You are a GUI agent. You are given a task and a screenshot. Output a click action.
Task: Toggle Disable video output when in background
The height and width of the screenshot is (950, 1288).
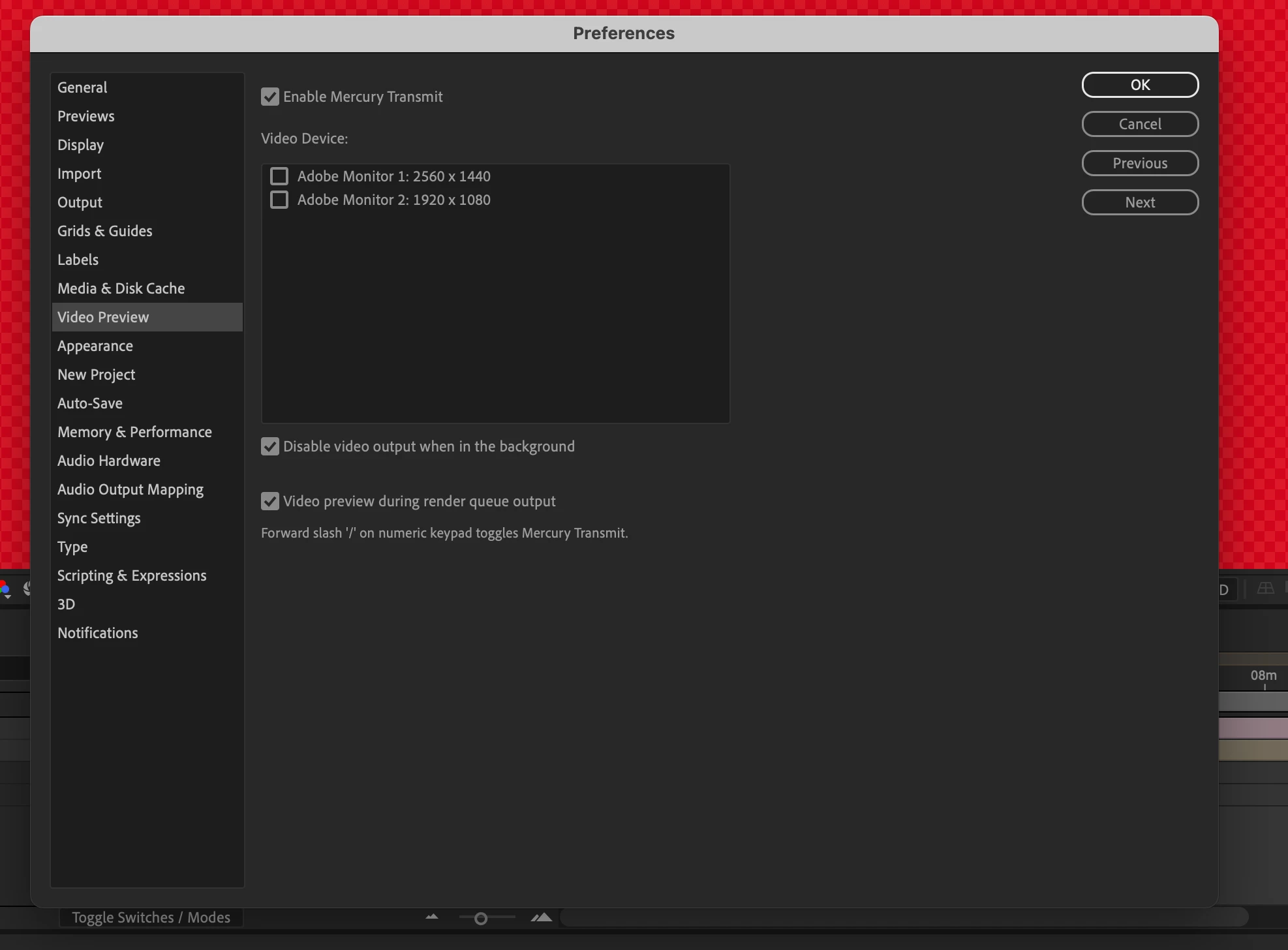click(270, 447)
